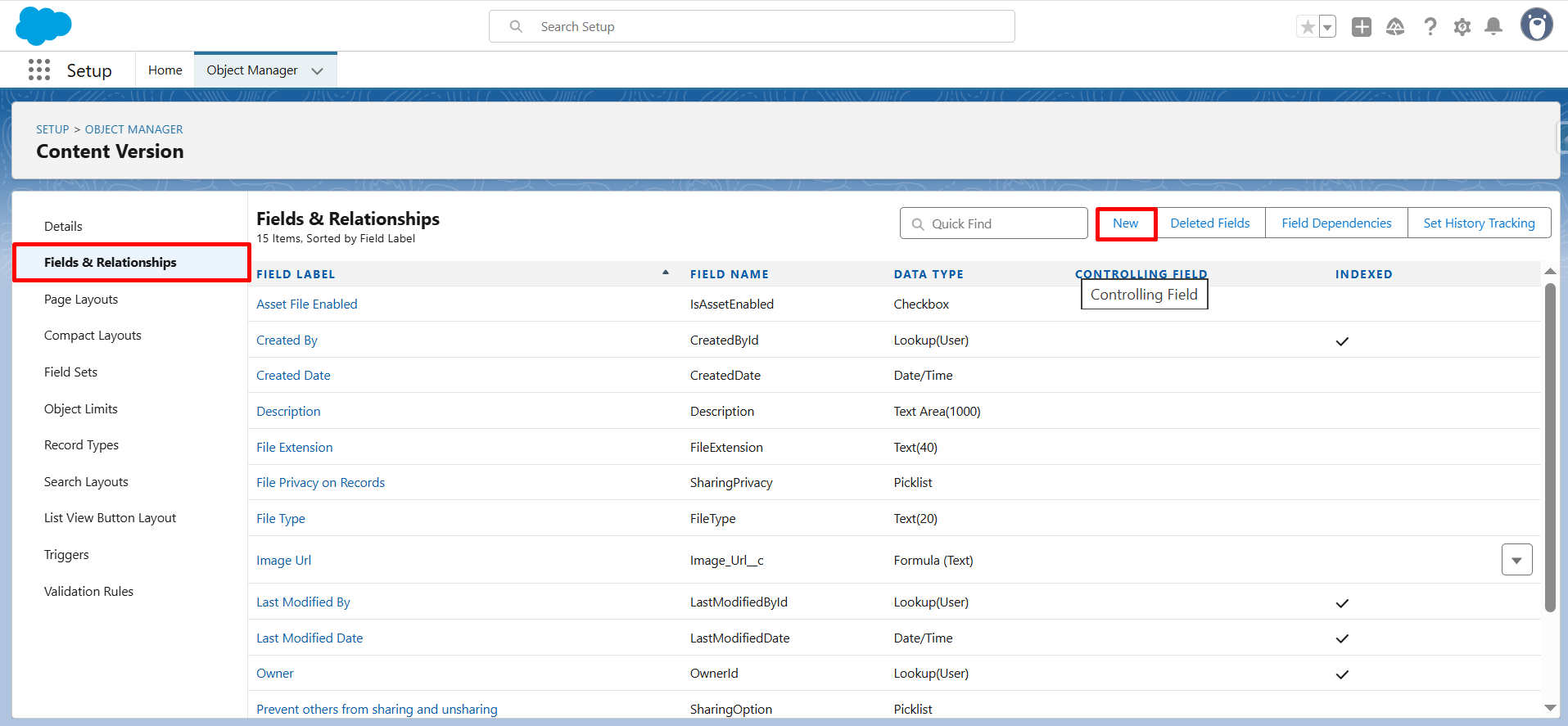Open the Notifications bell
1568x726 pixels.
click(x=1493, y=27)
